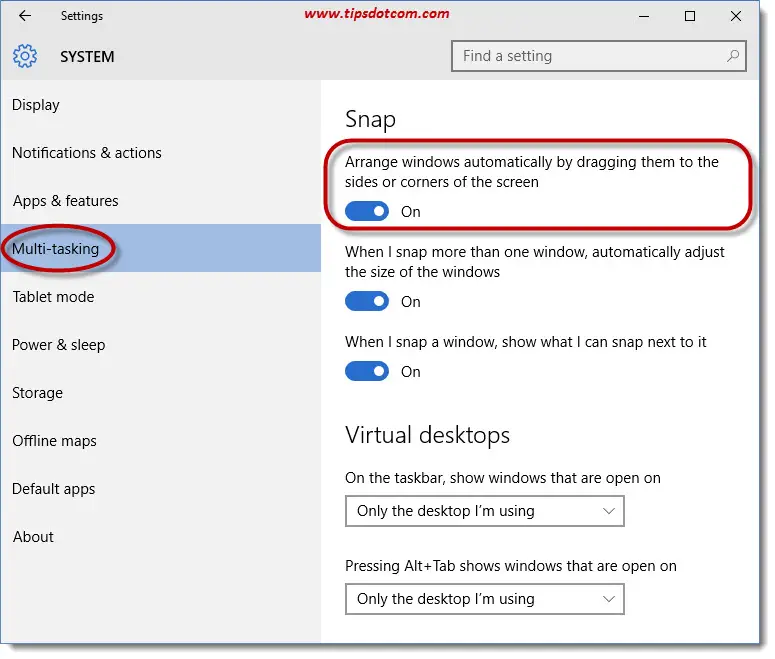Click the SYSTEM title text
This screenshot has width=775, height=659.
87,57
